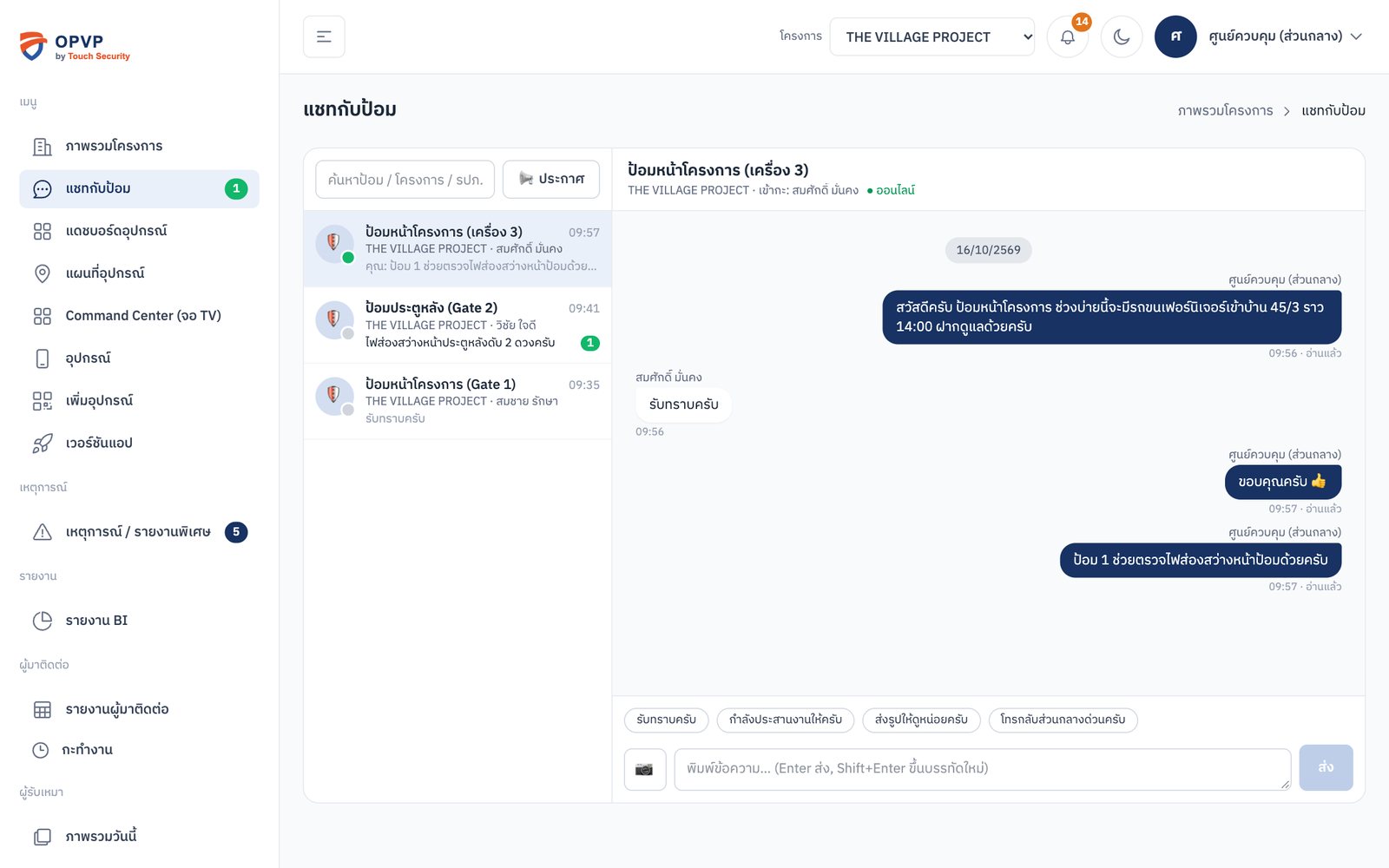The height and width of the screenshot is (868, 1389).
Task: Click the message typing text box
Action: coord(983,769)
